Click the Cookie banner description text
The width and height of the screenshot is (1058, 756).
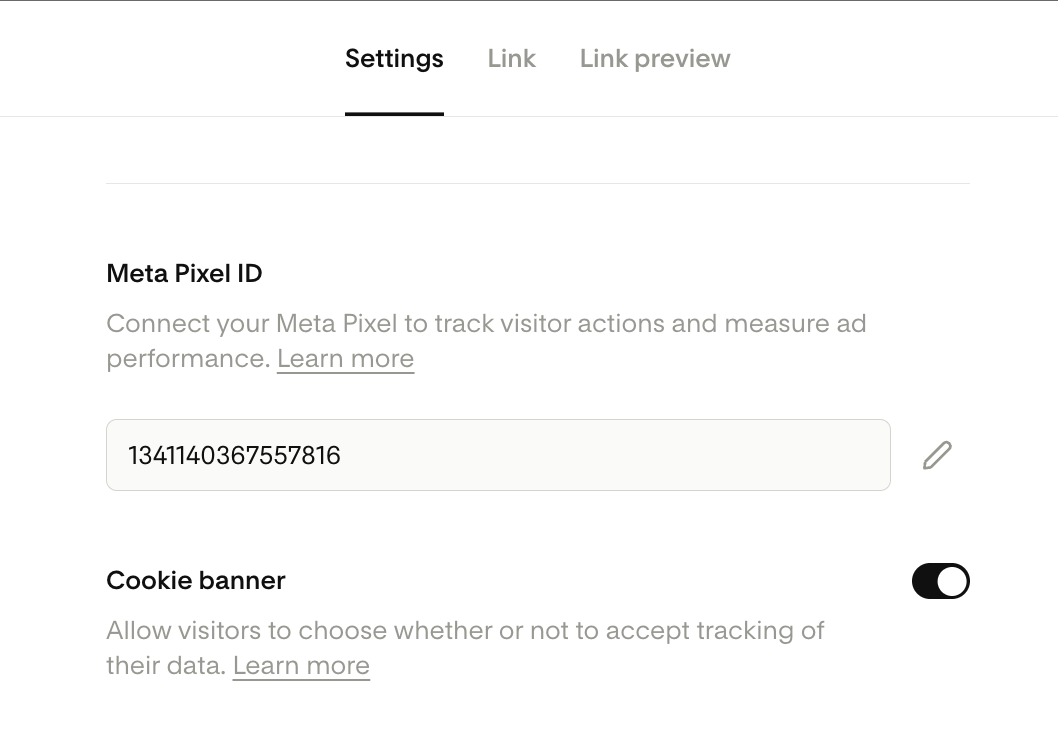(465, 631)
